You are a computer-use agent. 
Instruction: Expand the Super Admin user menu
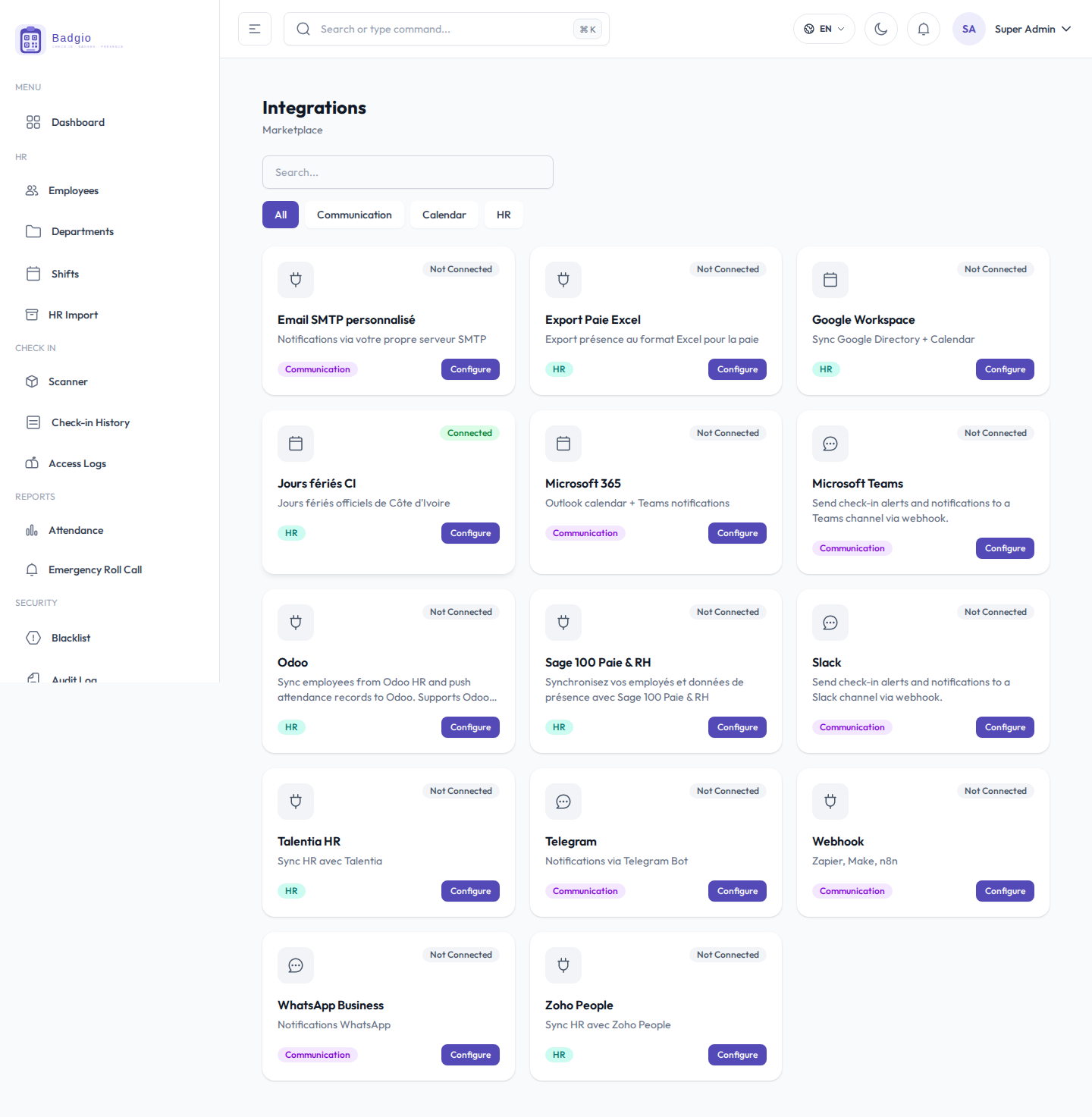(1012, 29)
